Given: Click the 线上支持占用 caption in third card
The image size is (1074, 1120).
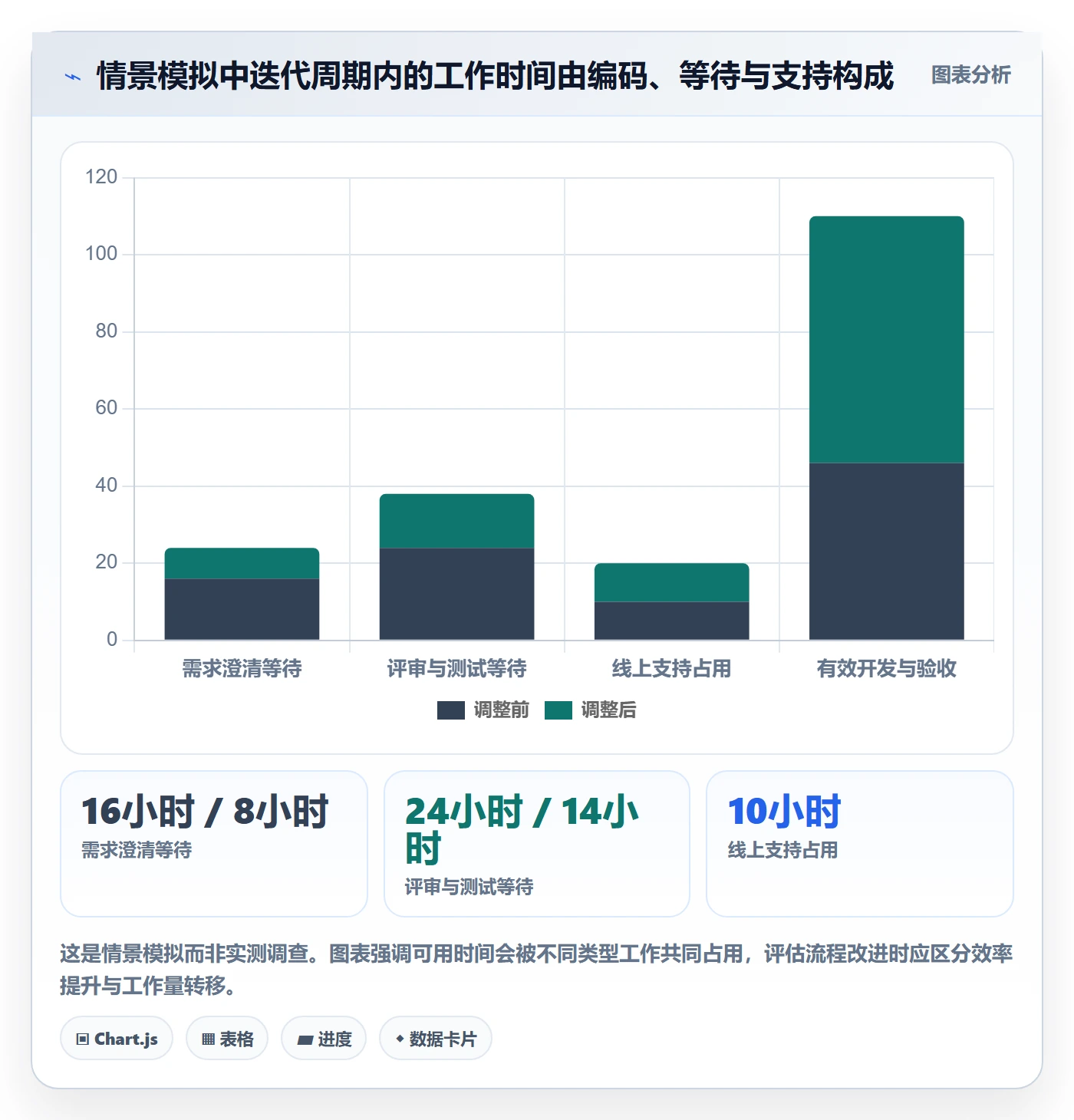Looking at the screenshot, I should pyautogui.click(x=782, y=850).
